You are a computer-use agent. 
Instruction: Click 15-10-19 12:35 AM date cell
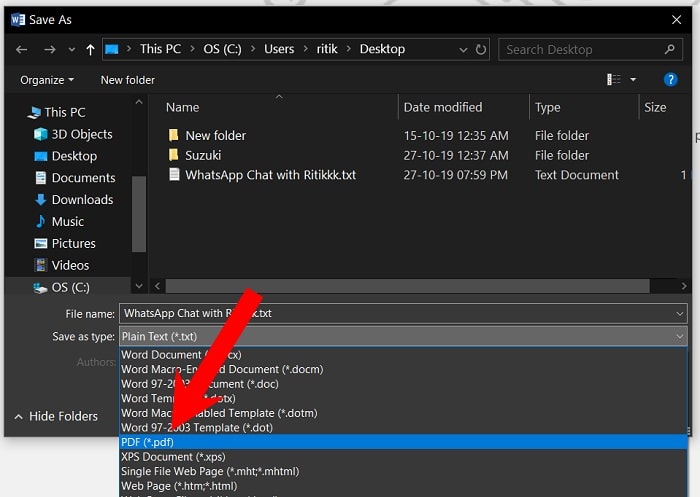pyautogui.click(x=456, y=135)
